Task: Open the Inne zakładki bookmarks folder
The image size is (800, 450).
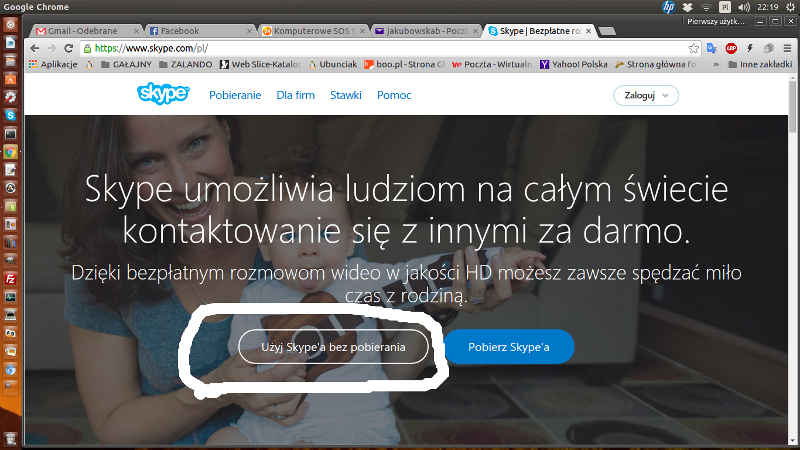Action: (760, 64)
